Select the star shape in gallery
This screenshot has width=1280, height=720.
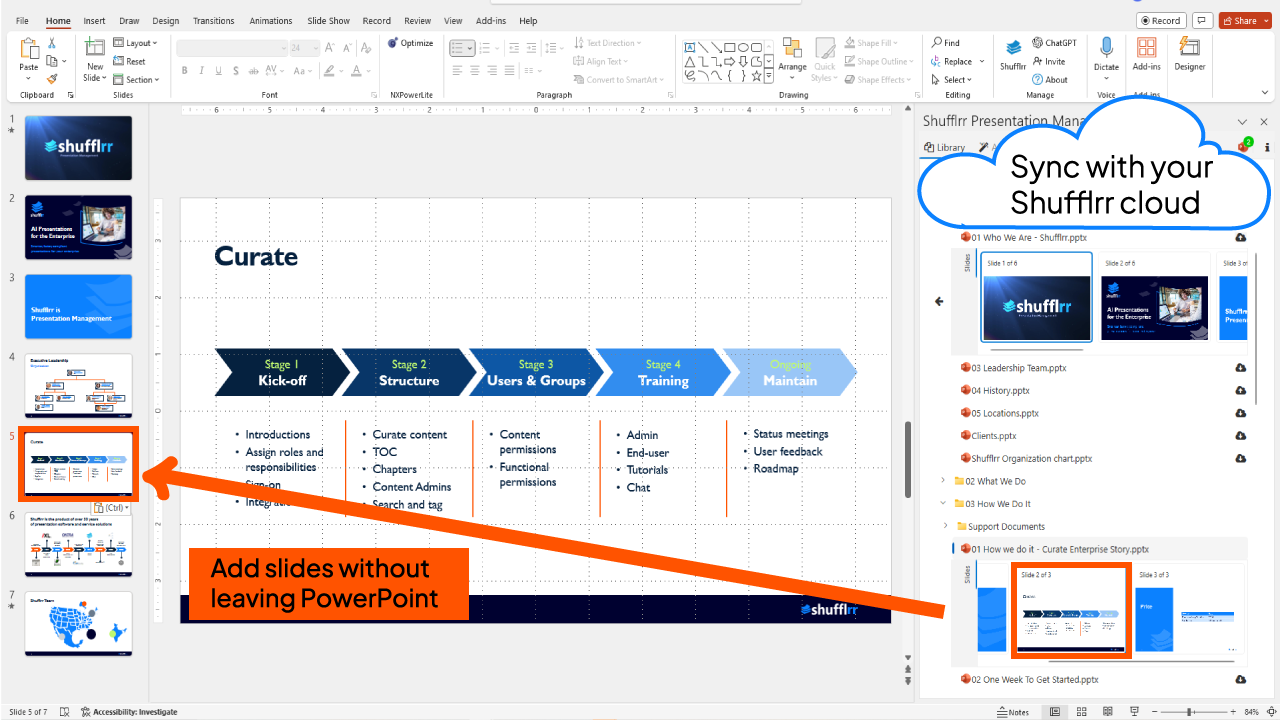(x=757, y=76)
